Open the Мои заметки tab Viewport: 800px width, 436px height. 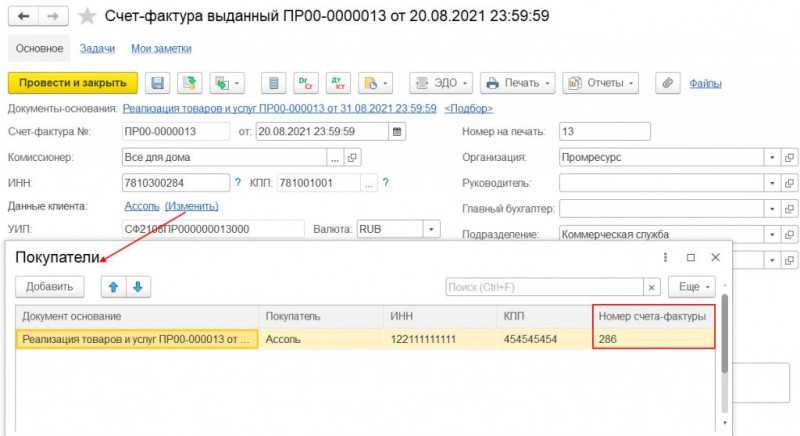coord(161,48)
